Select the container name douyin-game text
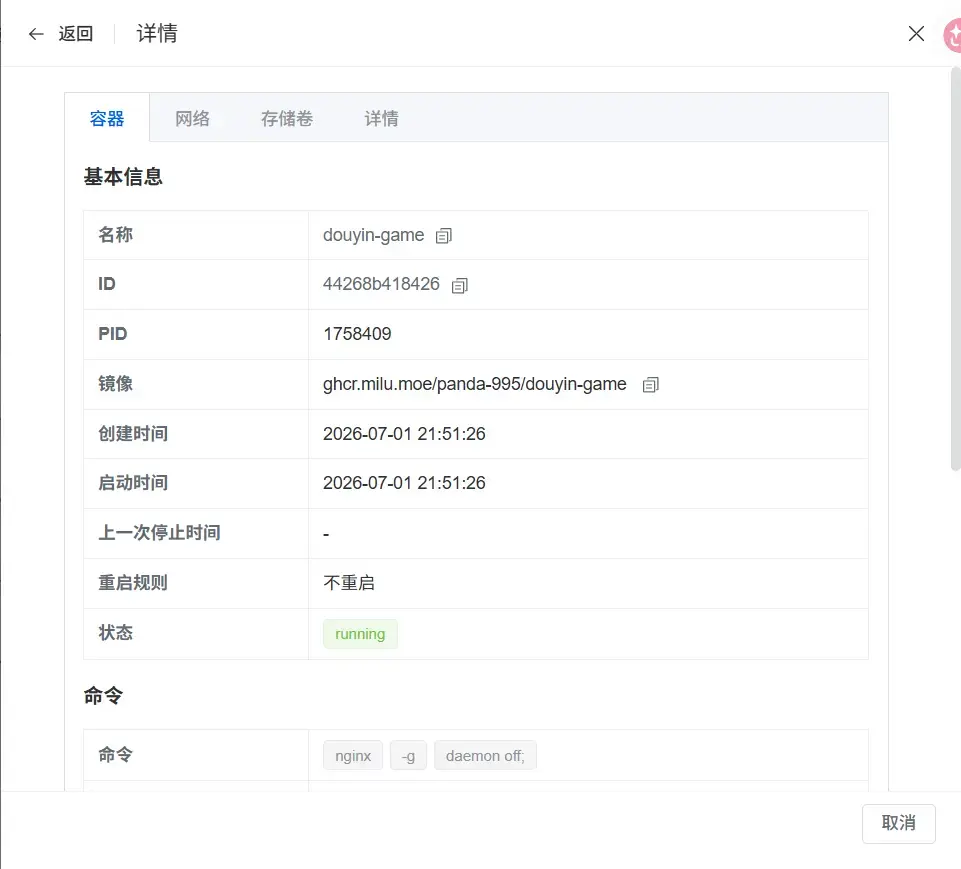Viewport: 961px width, 869px height. (373, 235)
